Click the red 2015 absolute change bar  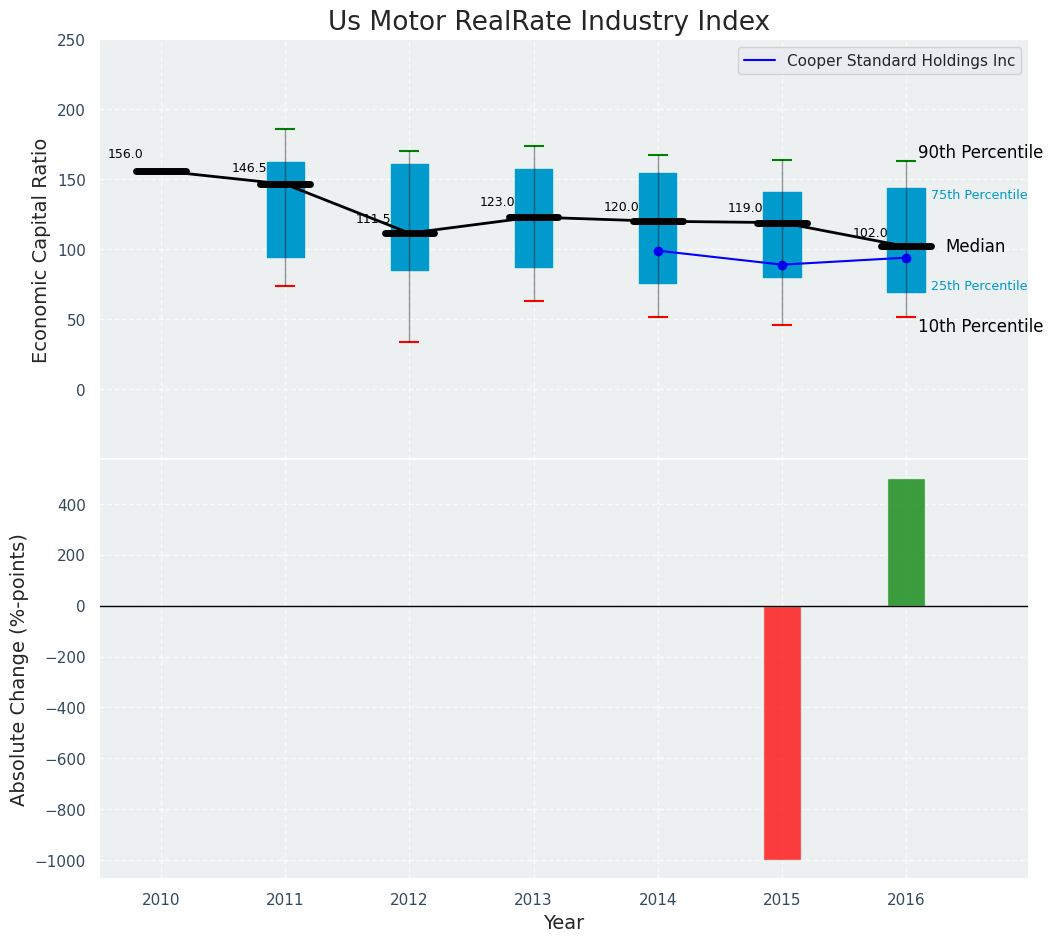782,732
